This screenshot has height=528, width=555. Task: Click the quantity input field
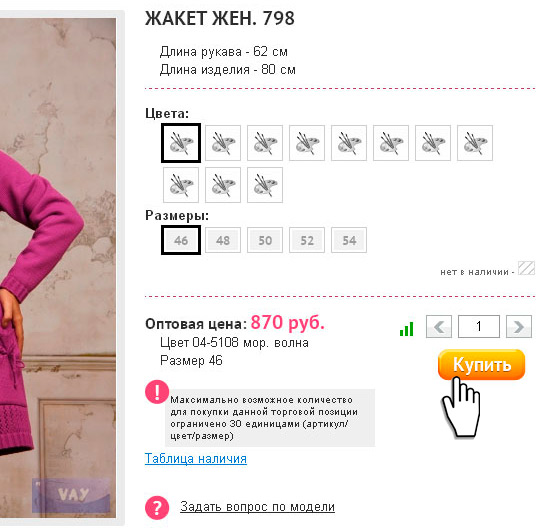point(479,326)
